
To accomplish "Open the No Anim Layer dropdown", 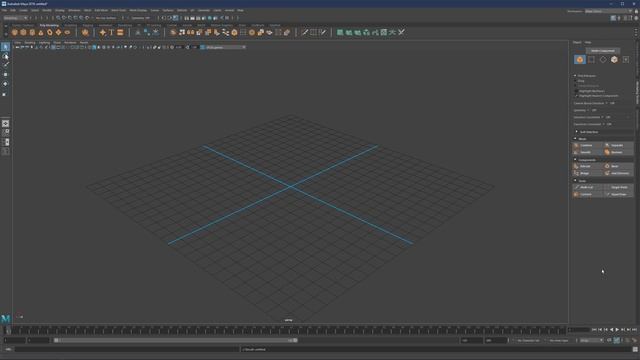I will 560,340.
